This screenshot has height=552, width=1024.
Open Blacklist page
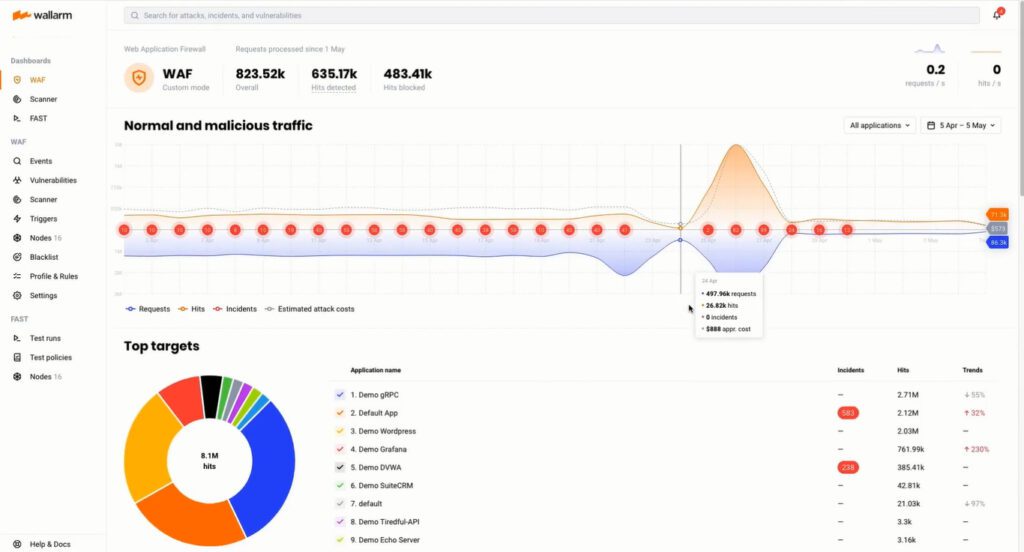pyautogui.click(x=44, y=257)
